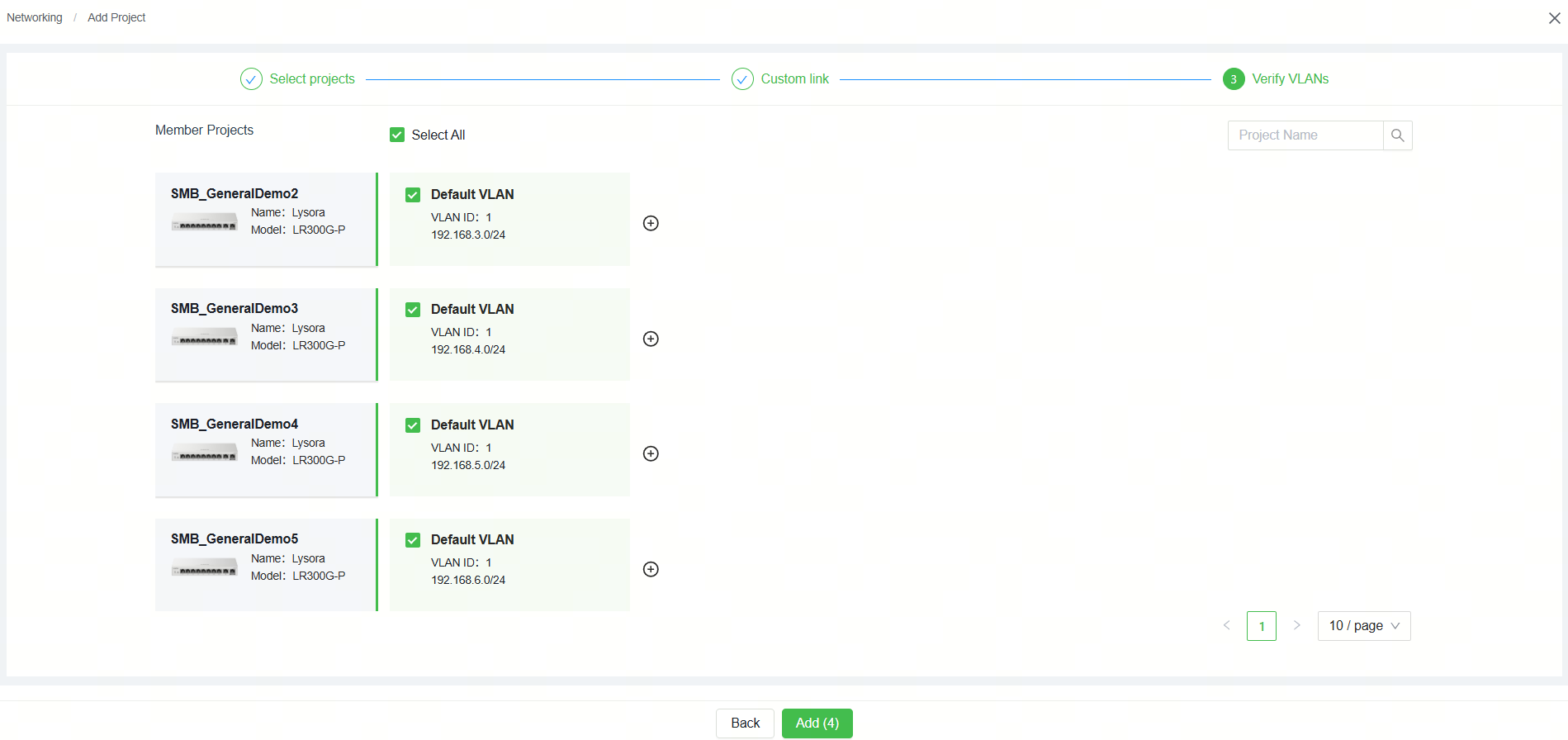Click step 3 Verify VLANs circle
Screen dimensions: 1568x740
pyautogui.click(x=1234, y=78)
